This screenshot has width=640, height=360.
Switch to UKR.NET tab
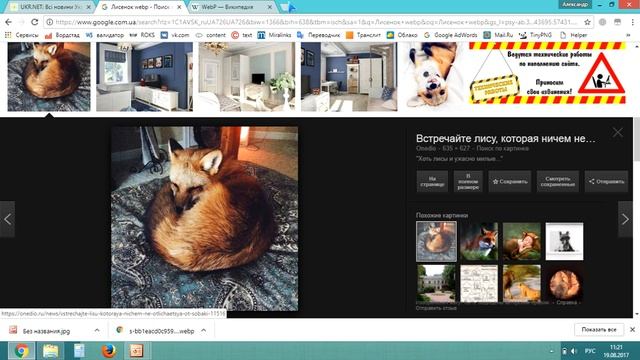[x=50, y=7]
